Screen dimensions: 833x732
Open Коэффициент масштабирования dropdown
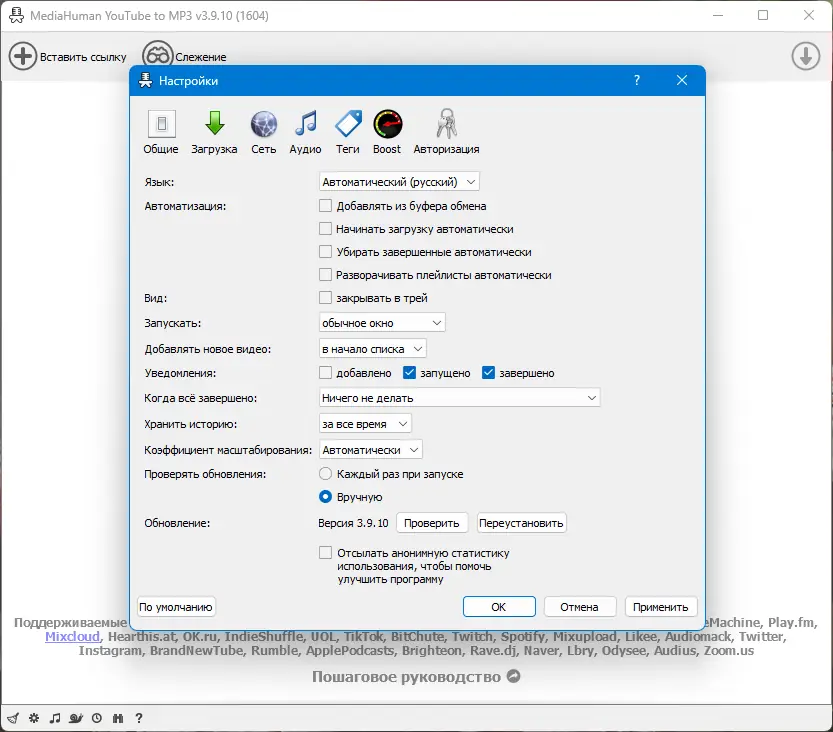click(371, 450)
